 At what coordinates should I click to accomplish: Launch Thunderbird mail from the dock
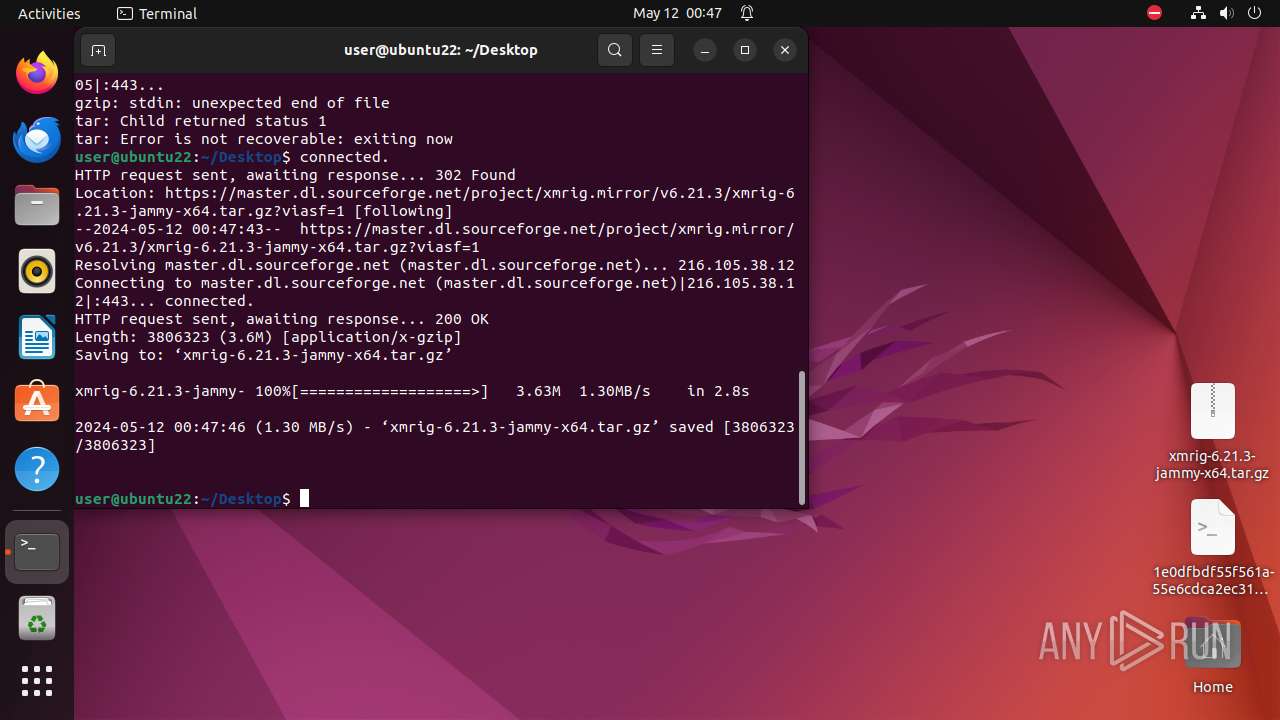point(37,139)
